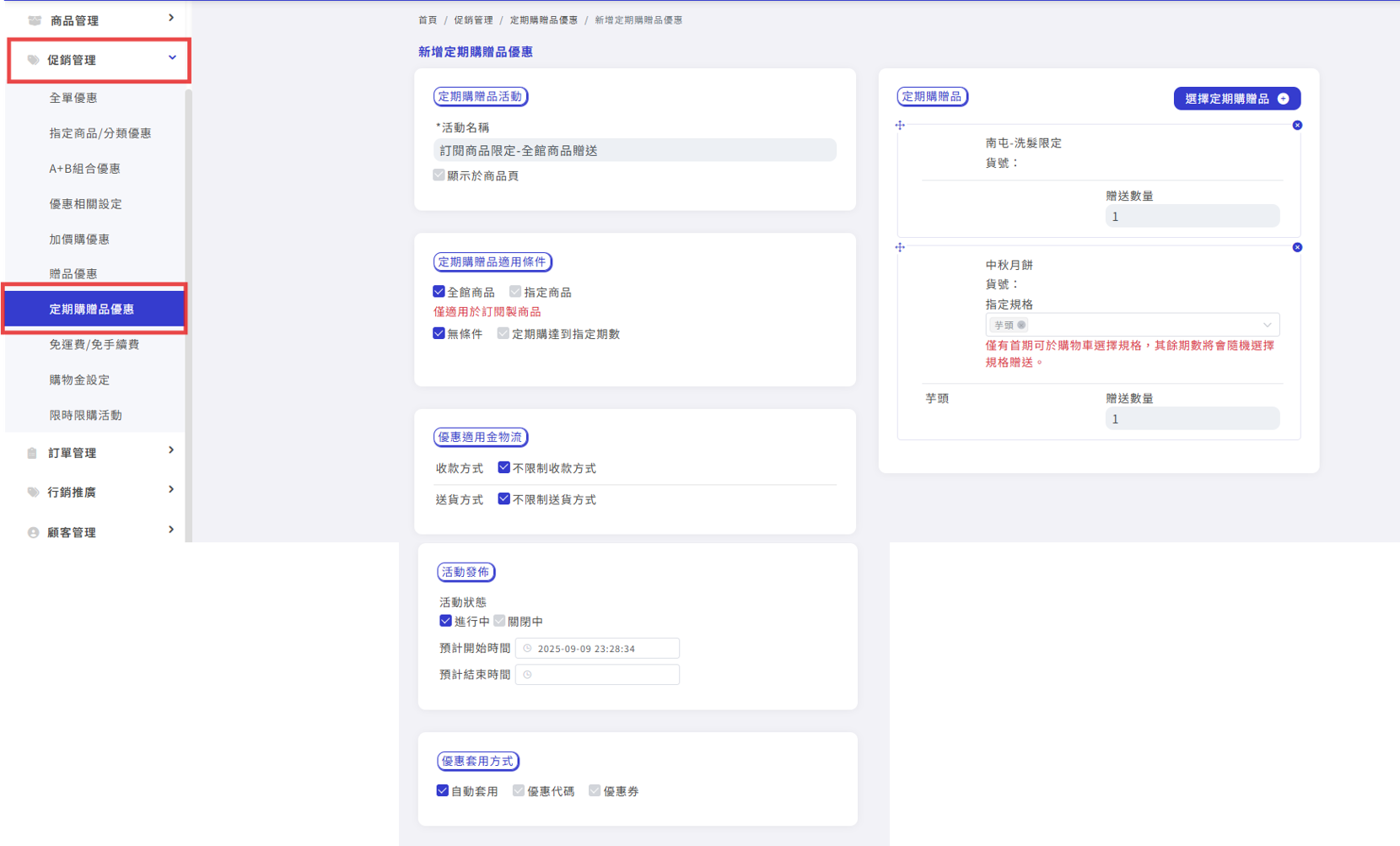1400x846 pixels.
Task: Set activity status to 進行中
Action: tap(445, 621)
